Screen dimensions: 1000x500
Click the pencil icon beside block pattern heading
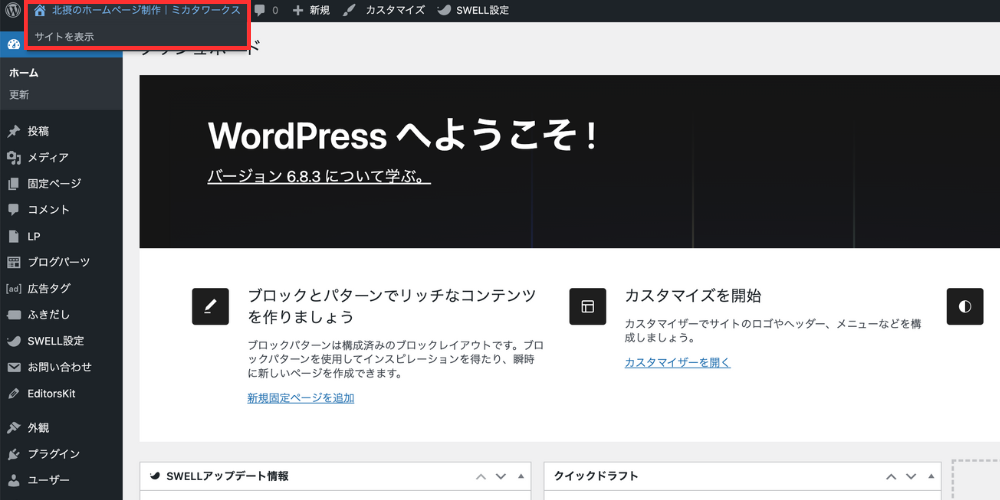211,306
